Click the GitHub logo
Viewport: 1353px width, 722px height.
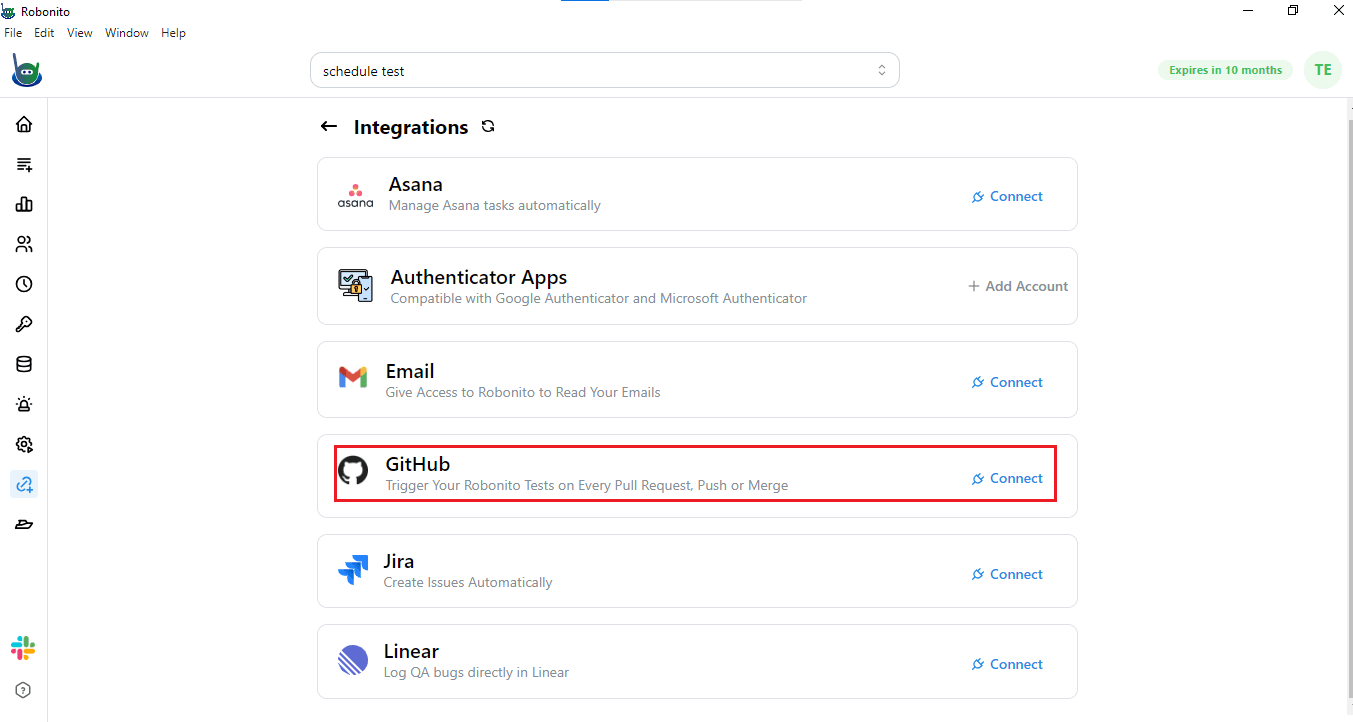(x=353, y=470)
